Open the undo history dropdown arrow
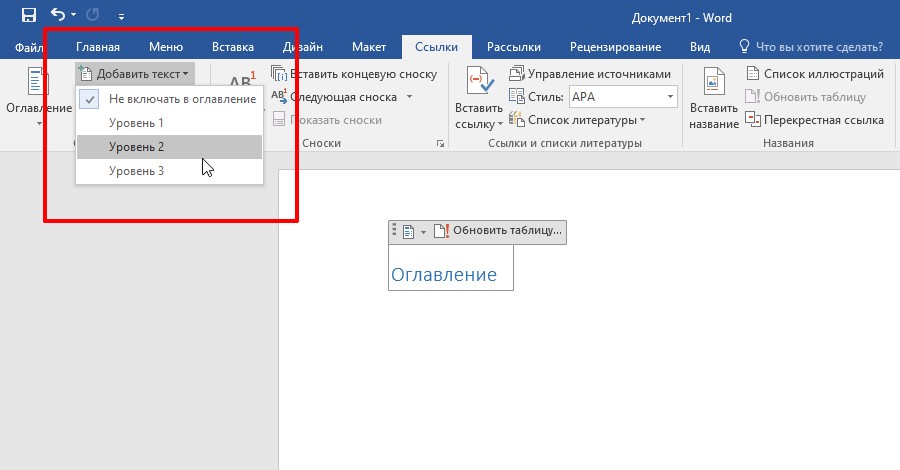900x470 pixels. click(73, 15)
